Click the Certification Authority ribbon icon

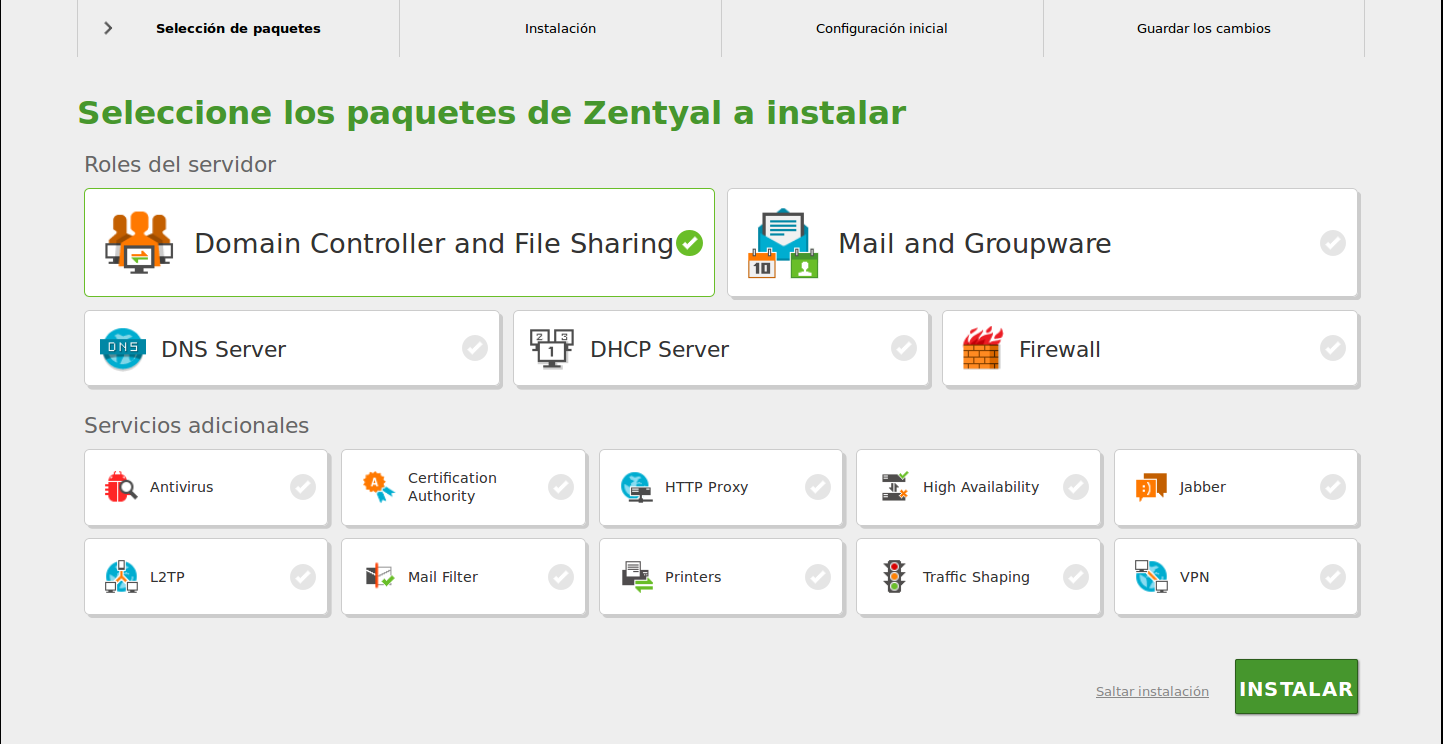378,487
